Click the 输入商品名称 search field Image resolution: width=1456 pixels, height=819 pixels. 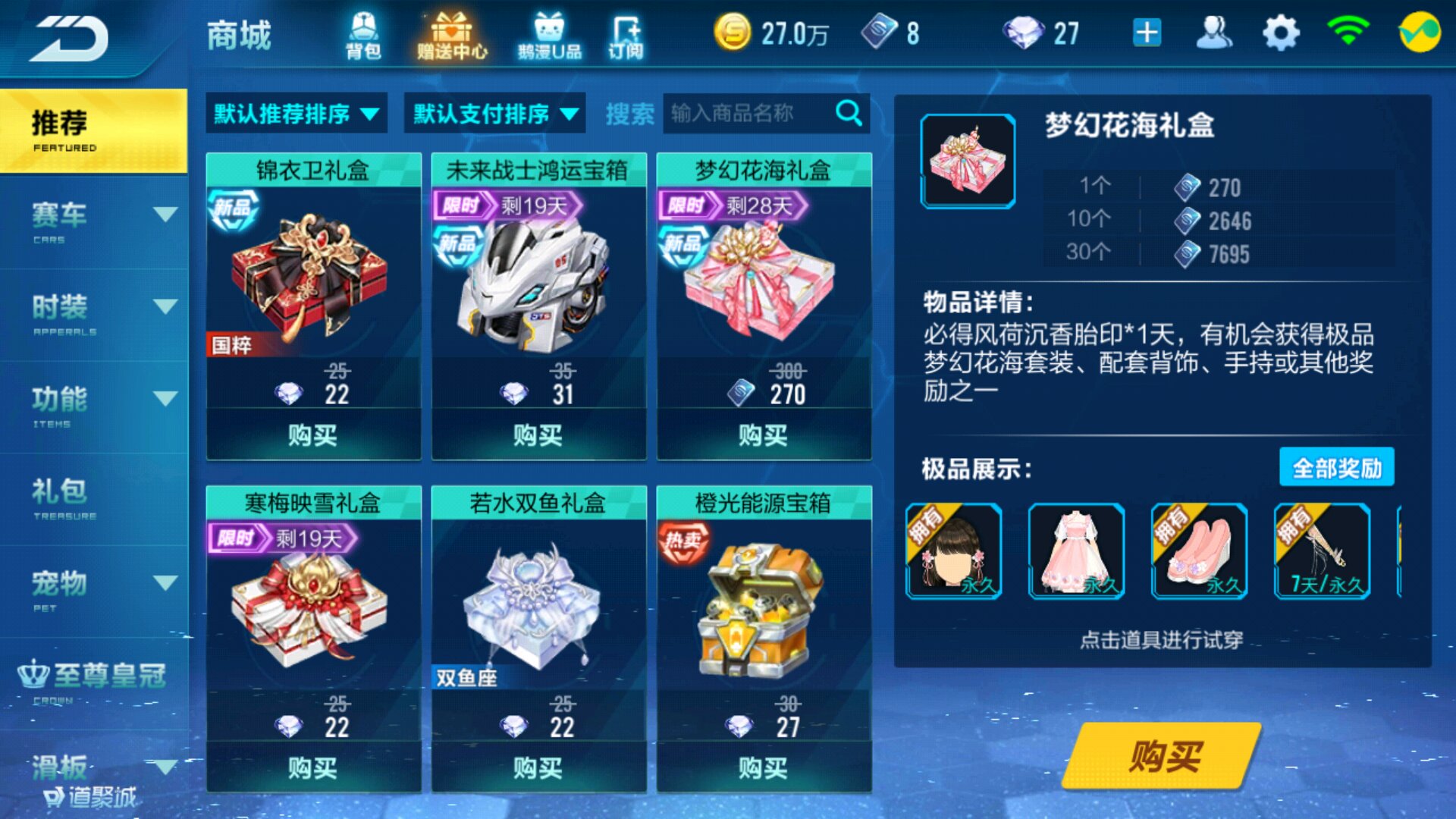(747, 113)
